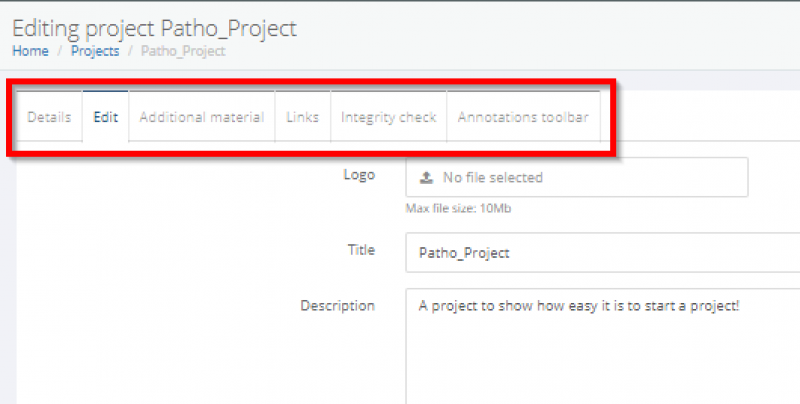Open the Details tab
800x404 pixels.
[49, 117]
